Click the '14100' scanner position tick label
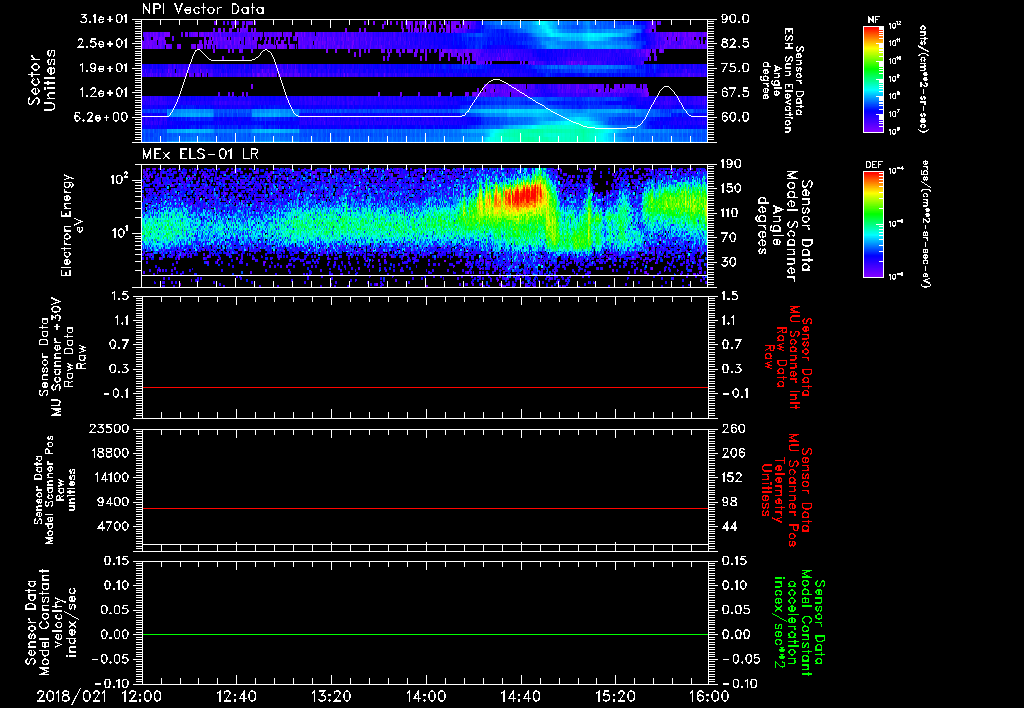The width and height of the screenshot is (1024, 708). [111, 477]
